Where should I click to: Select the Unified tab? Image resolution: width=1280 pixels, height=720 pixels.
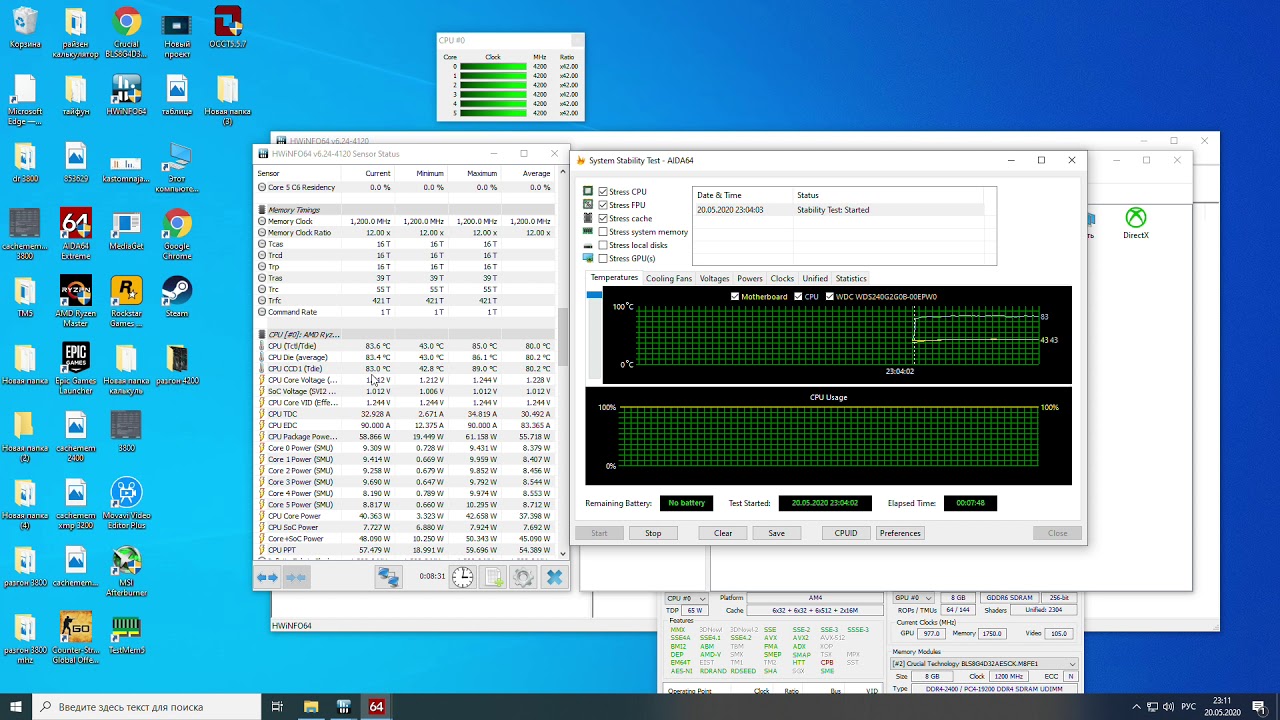pyautogui.click(x=815, y=279)
